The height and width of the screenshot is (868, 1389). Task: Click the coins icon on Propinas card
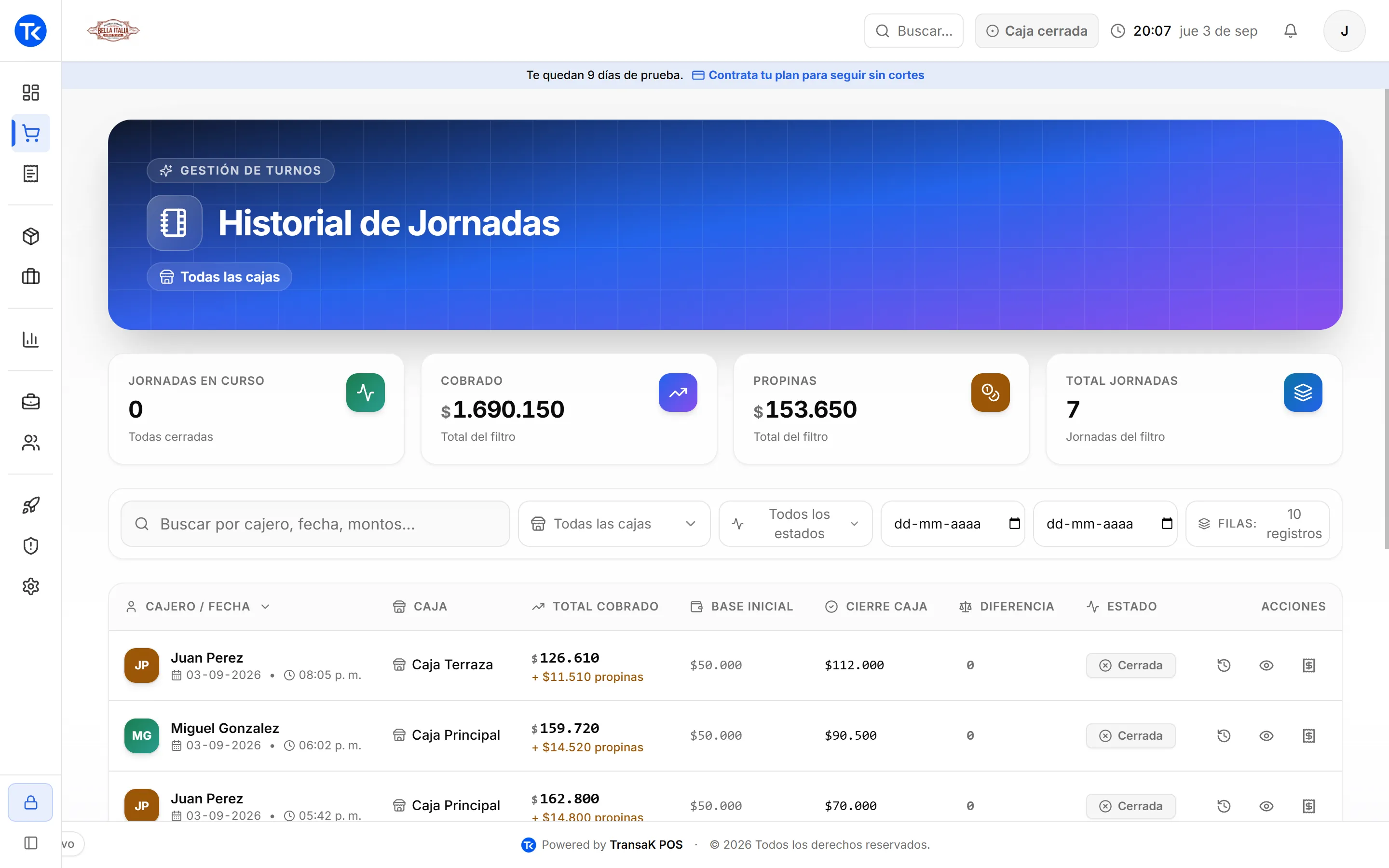coord(990,393)
